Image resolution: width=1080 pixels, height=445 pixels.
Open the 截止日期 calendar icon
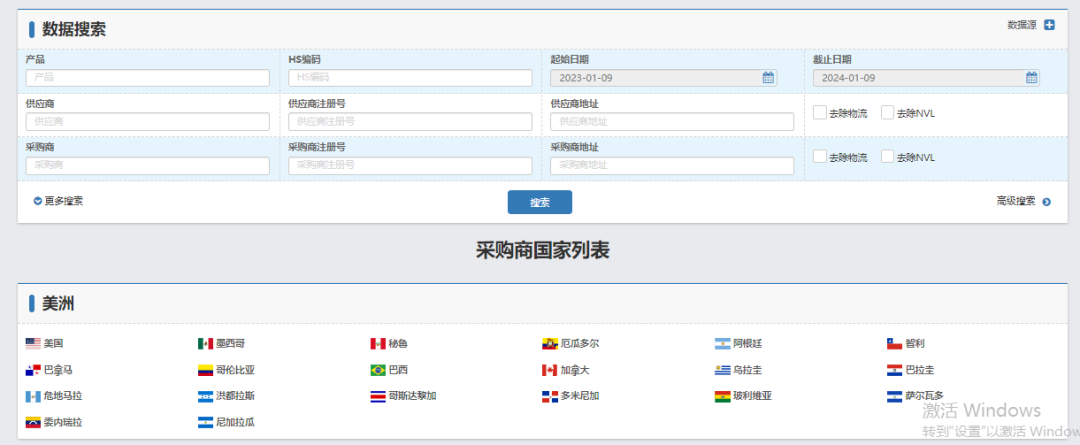pos(1031,78)
